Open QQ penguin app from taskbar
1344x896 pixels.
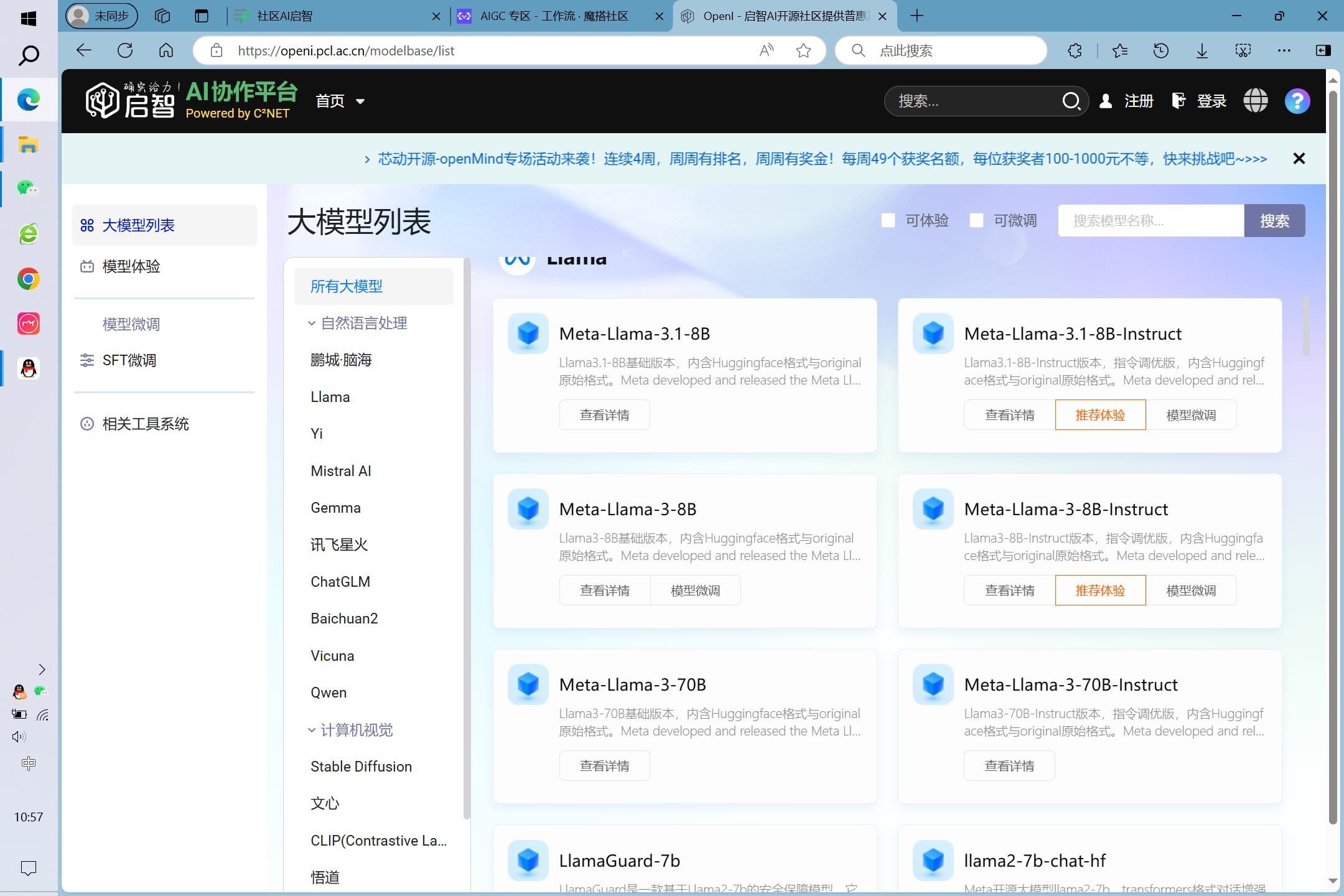point(29,368)
